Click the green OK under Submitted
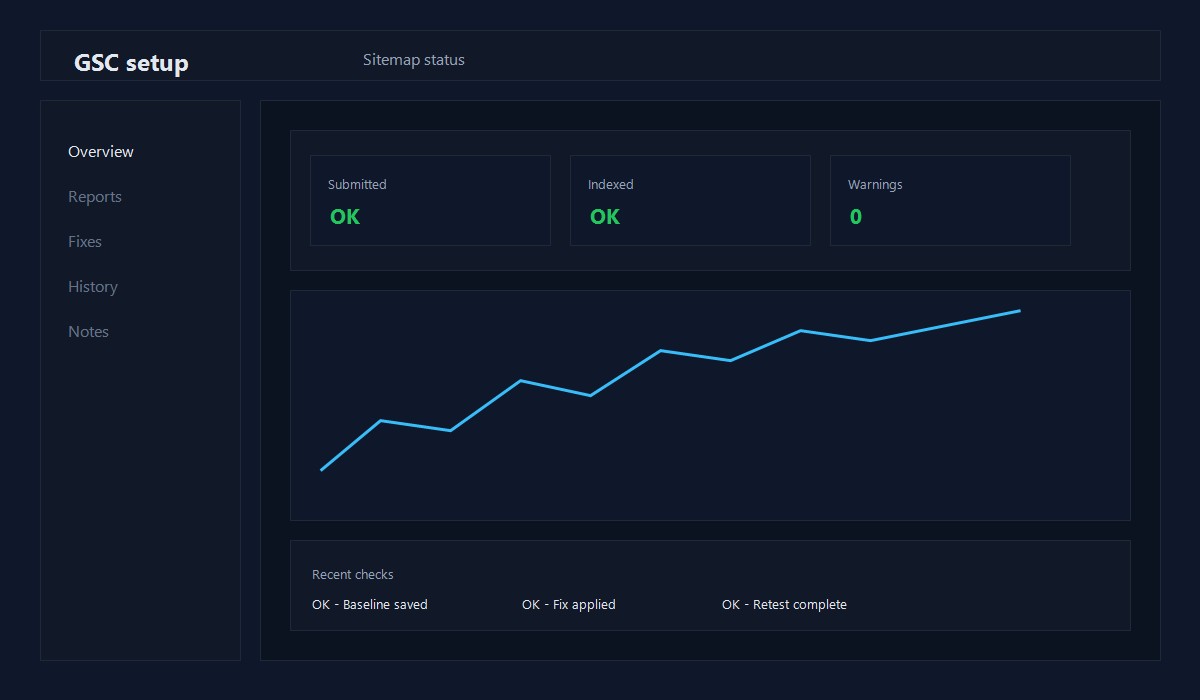The height and width of the screenshot is (700, 1200). coord(344,216)
